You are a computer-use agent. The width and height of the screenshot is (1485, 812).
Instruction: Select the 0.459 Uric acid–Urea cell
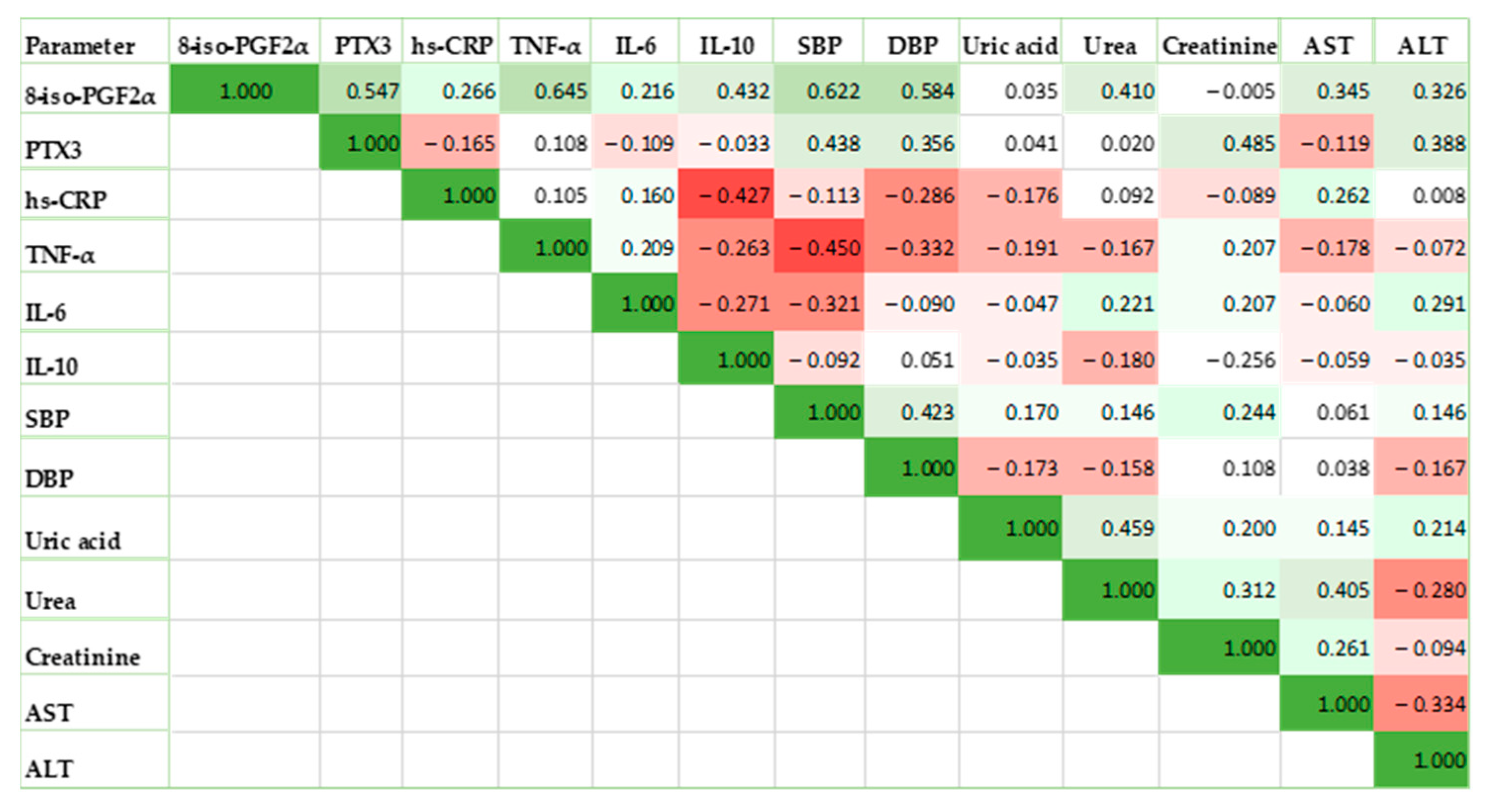click(x=1111, y=528)
